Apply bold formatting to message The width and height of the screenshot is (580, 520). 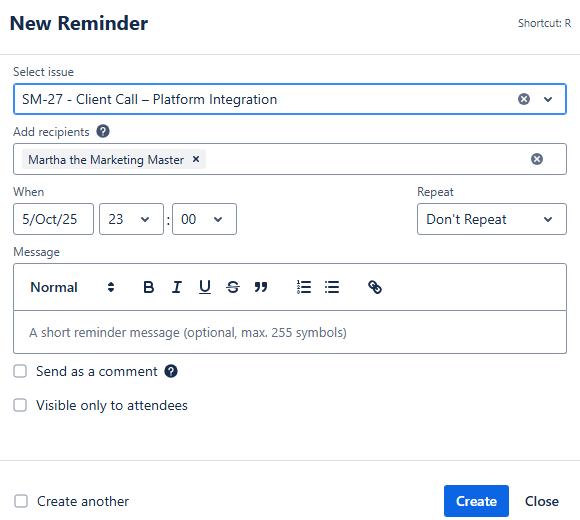click(x=148, y=287)
